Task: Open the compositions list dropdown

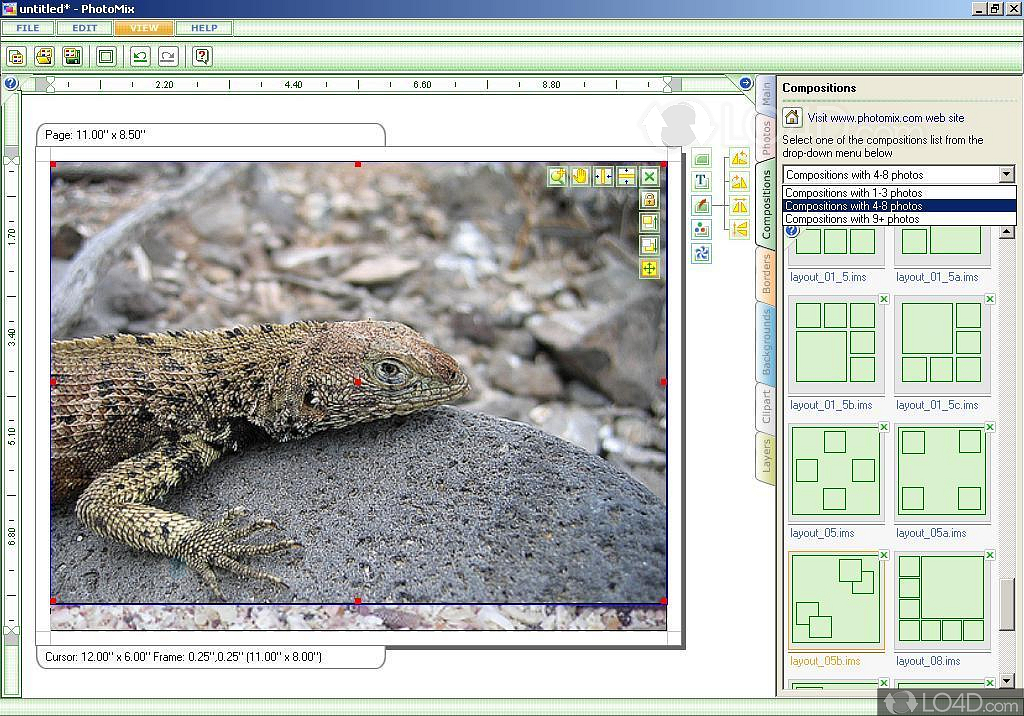Action: 1008,174
